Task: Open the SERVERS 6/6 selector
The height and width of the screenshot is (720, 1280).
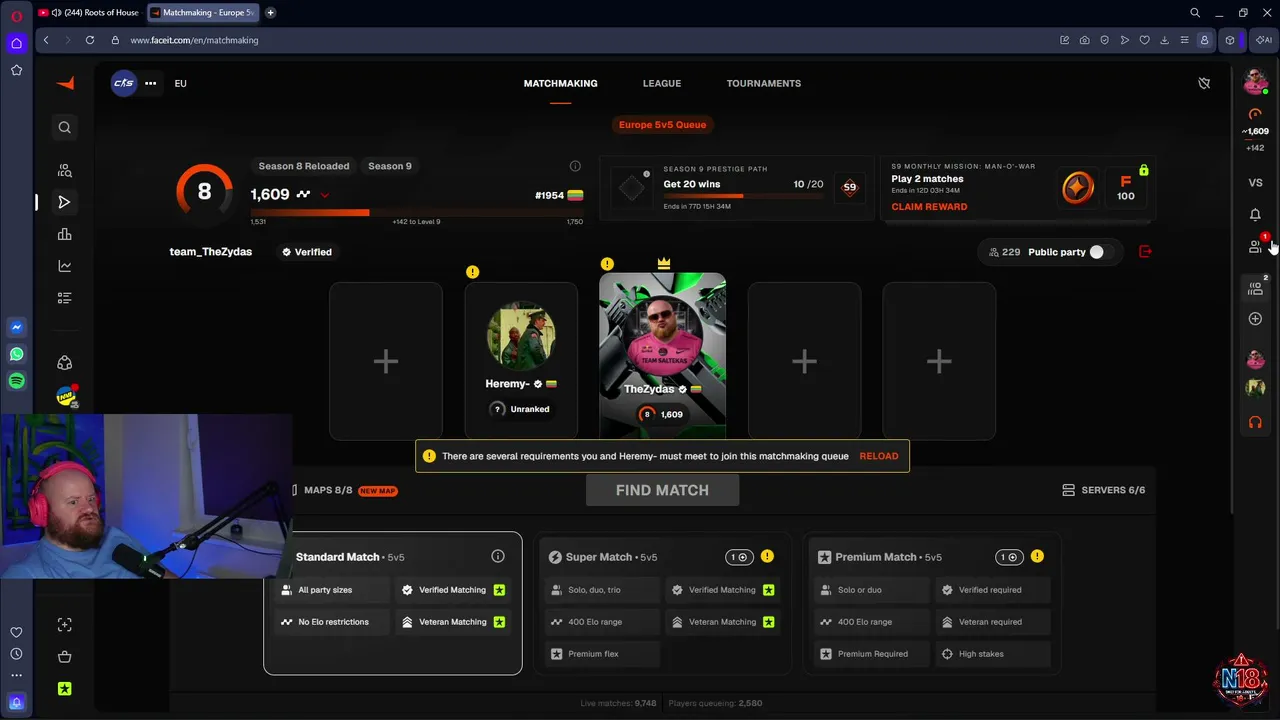Action: tap(1103, 490)
